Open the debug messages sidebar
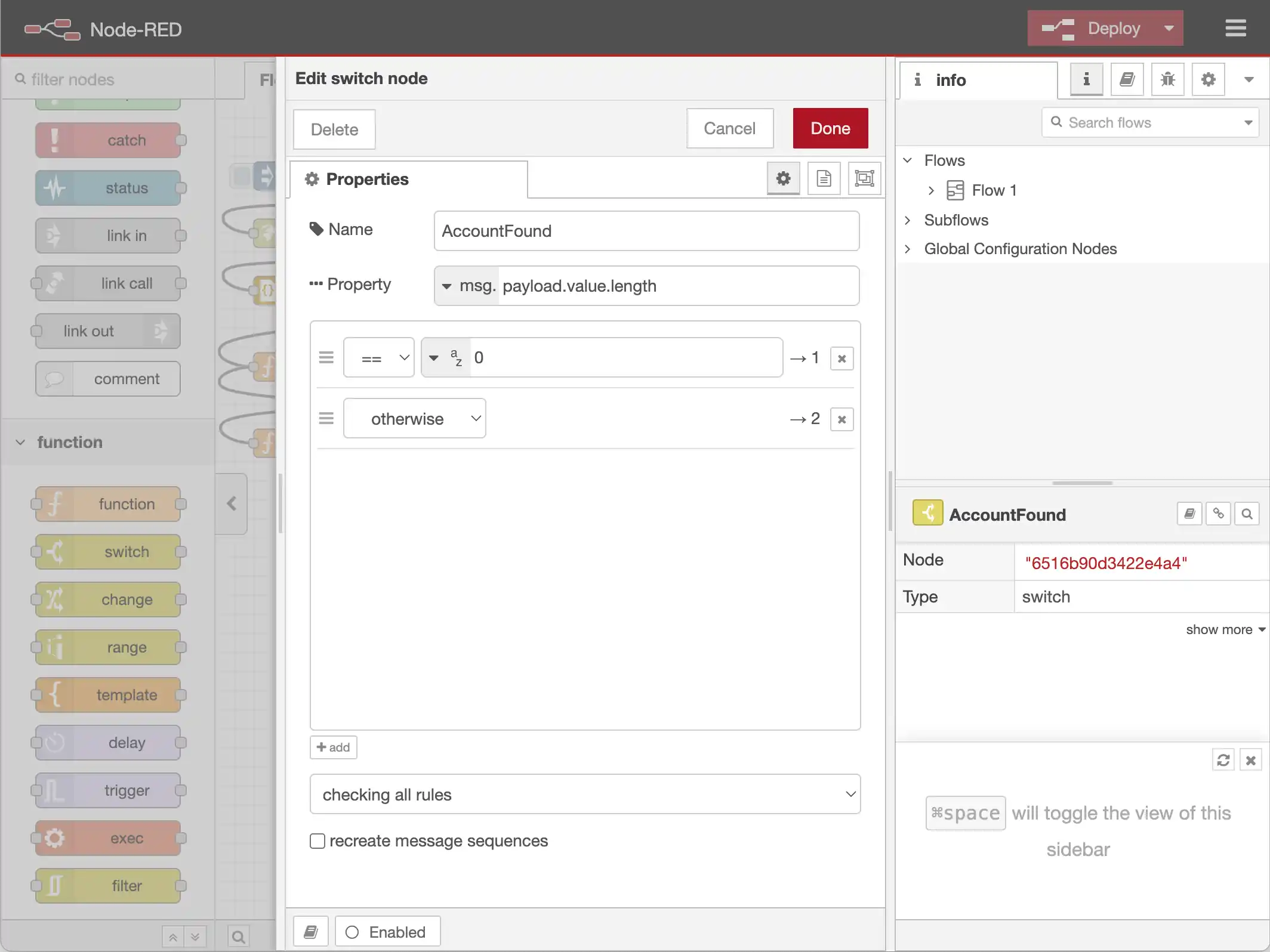This screenshot has width=1270, height=952. pyautogui.click(x=1167, y=79)
